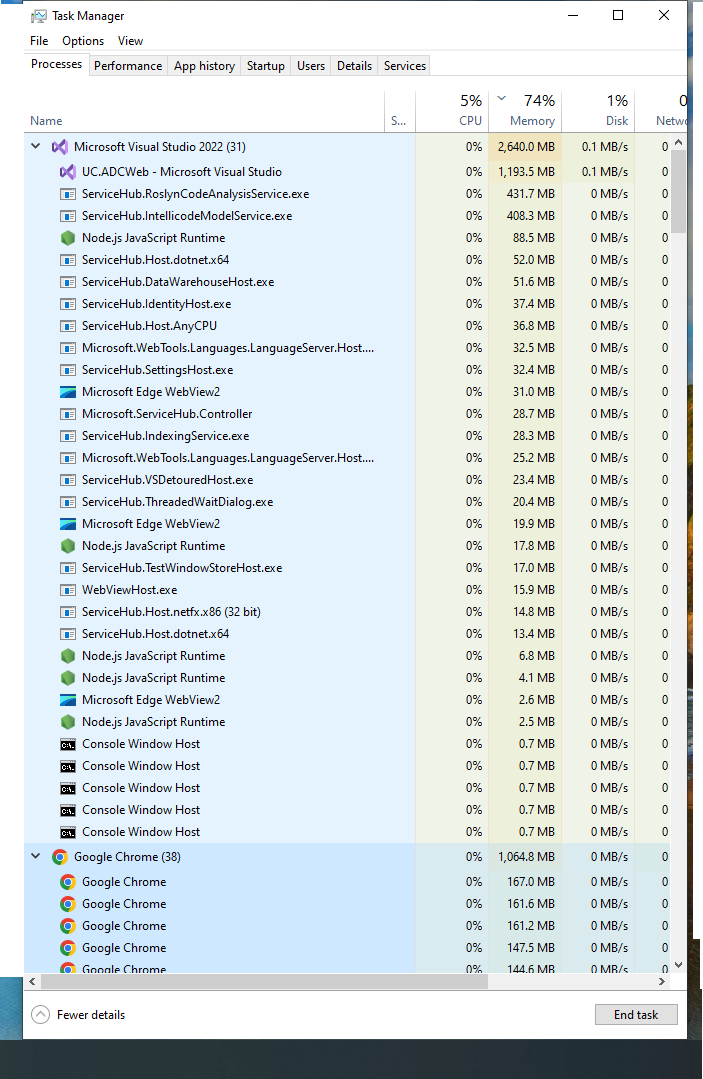This screenshot has height=1079, width=703.
Task: Select the Node.js row using 4.1 MB
Action: (347, 678)
